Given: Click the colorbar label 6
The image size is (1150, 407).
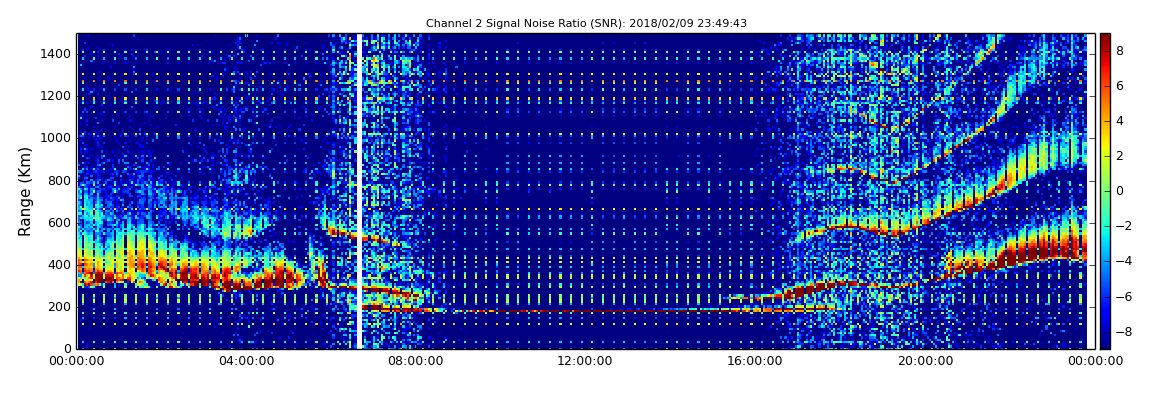Looking at the screenshot, I should [x=1120, y=86].
